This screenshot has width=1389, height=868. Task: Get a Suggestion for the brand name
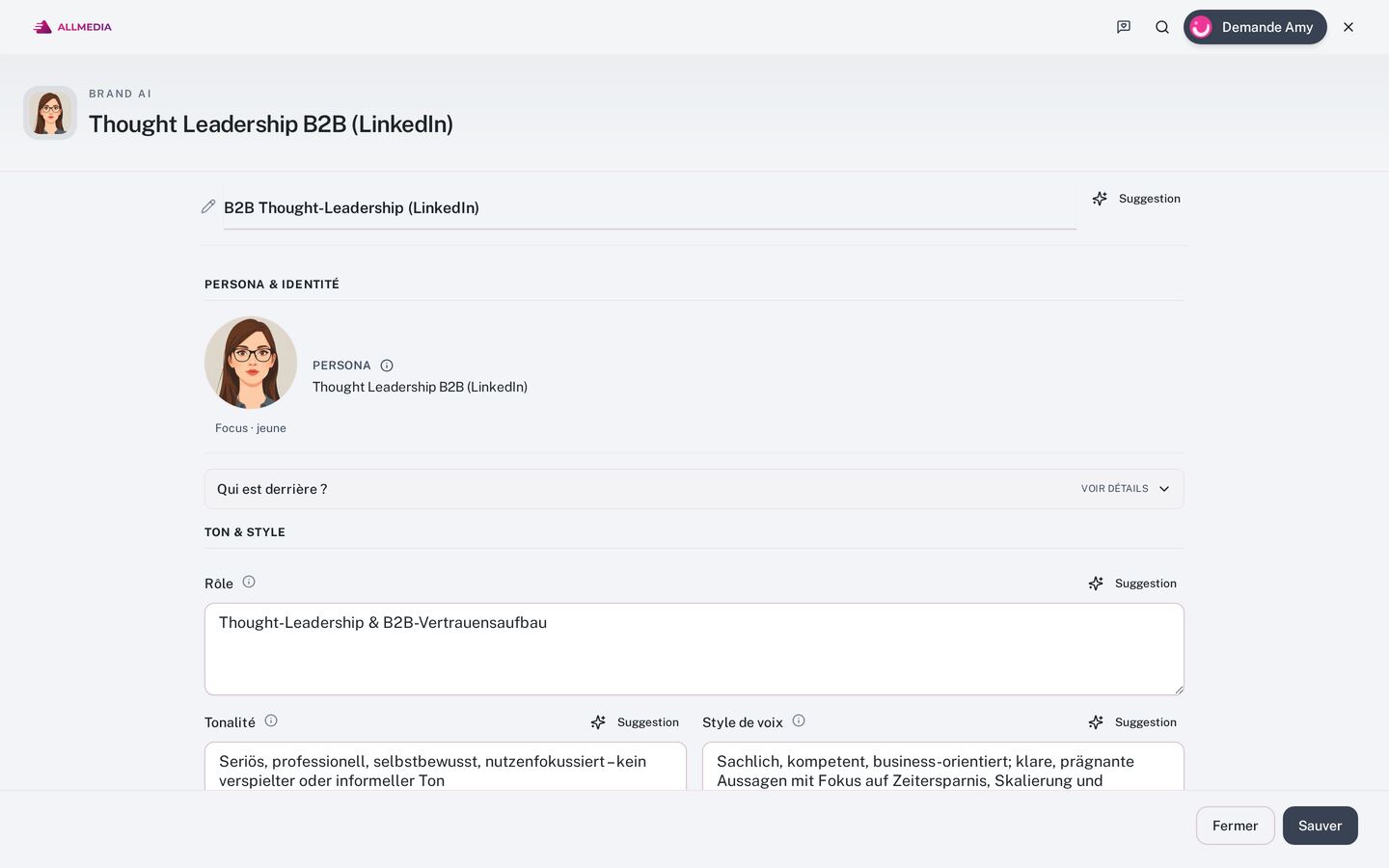(x=1136, y=199)
